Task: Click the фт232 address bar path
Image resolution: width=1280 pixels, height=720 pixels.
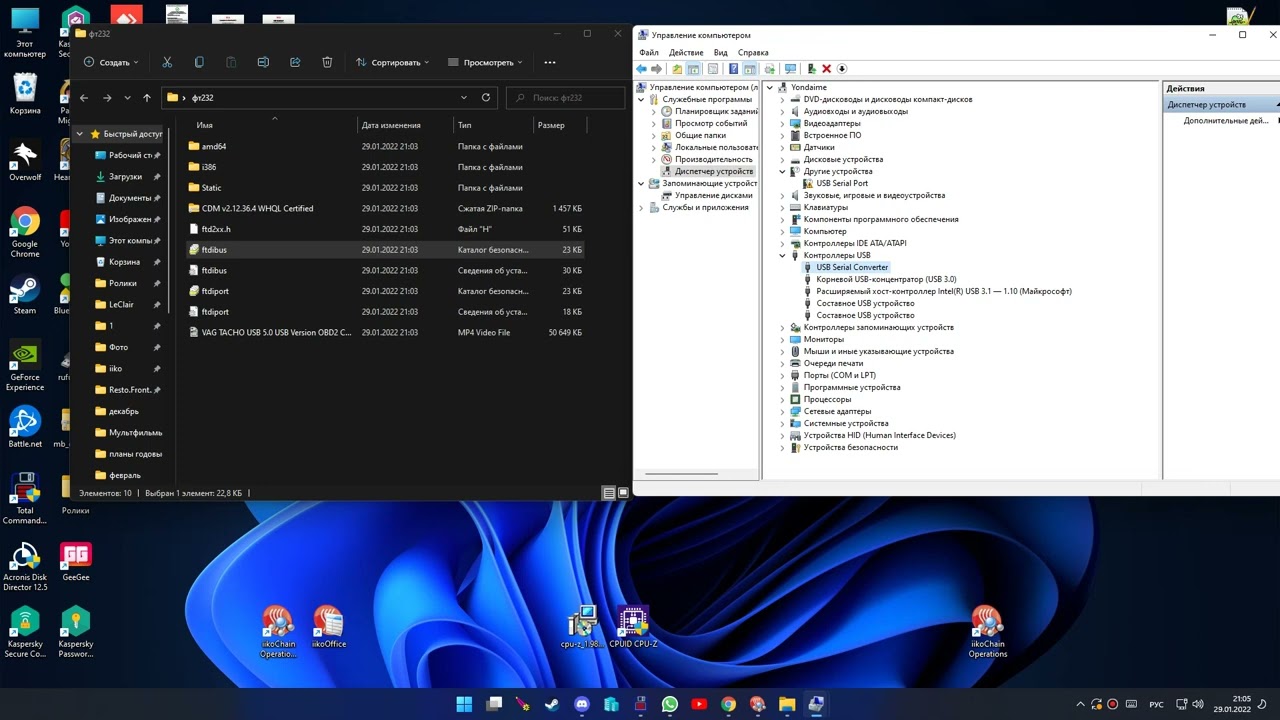Action: (202, 97)
